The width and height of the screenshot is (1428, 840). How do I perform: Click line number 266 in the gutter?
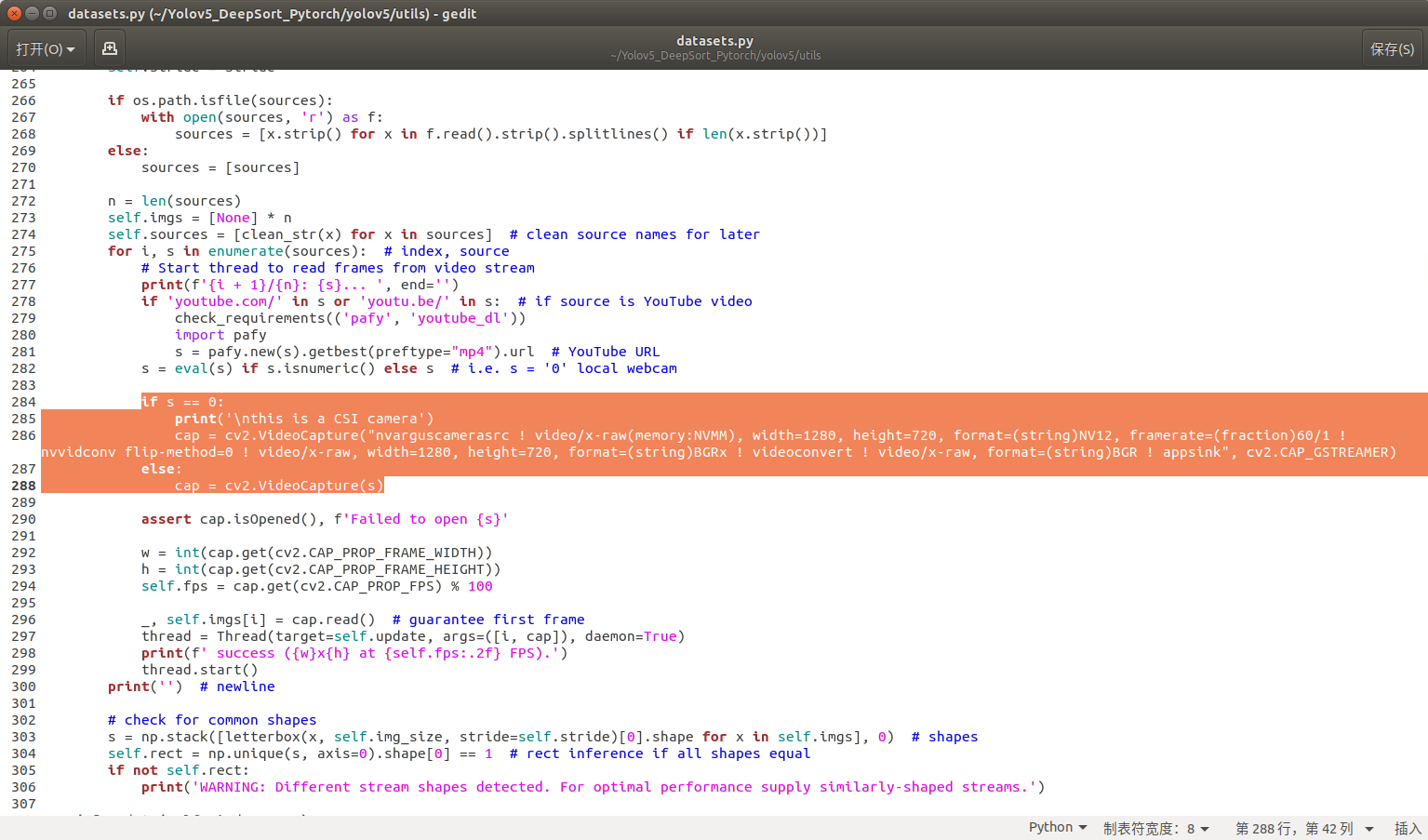coord(23,100)
